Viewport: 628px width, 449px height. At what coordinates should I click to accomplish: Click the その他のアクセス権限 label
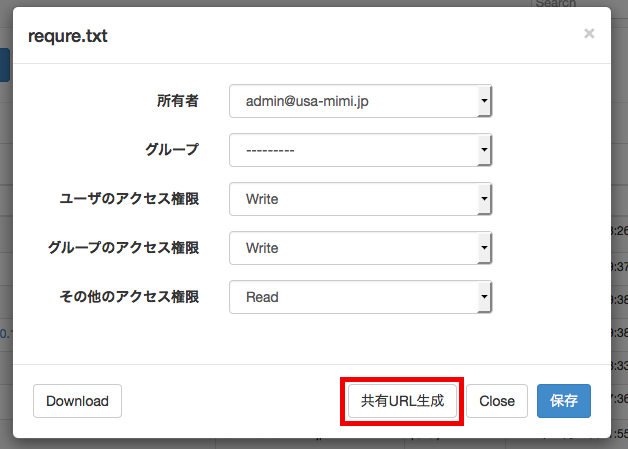point(129,297)
